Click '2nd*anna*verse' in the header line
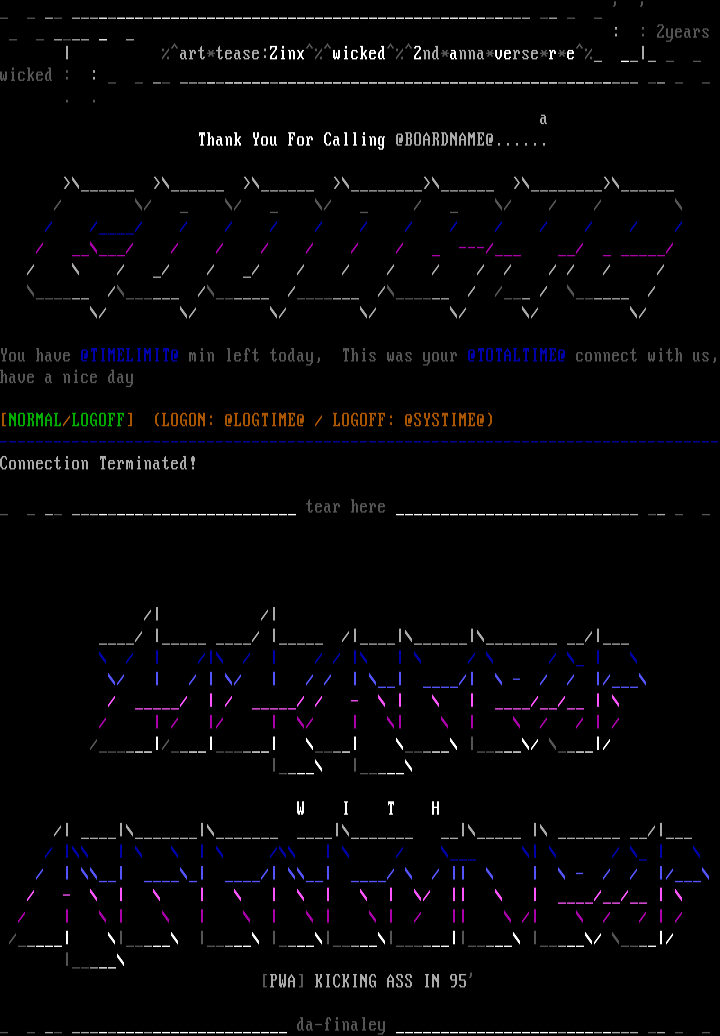The image size is (720, 1036). click(475, 54)
